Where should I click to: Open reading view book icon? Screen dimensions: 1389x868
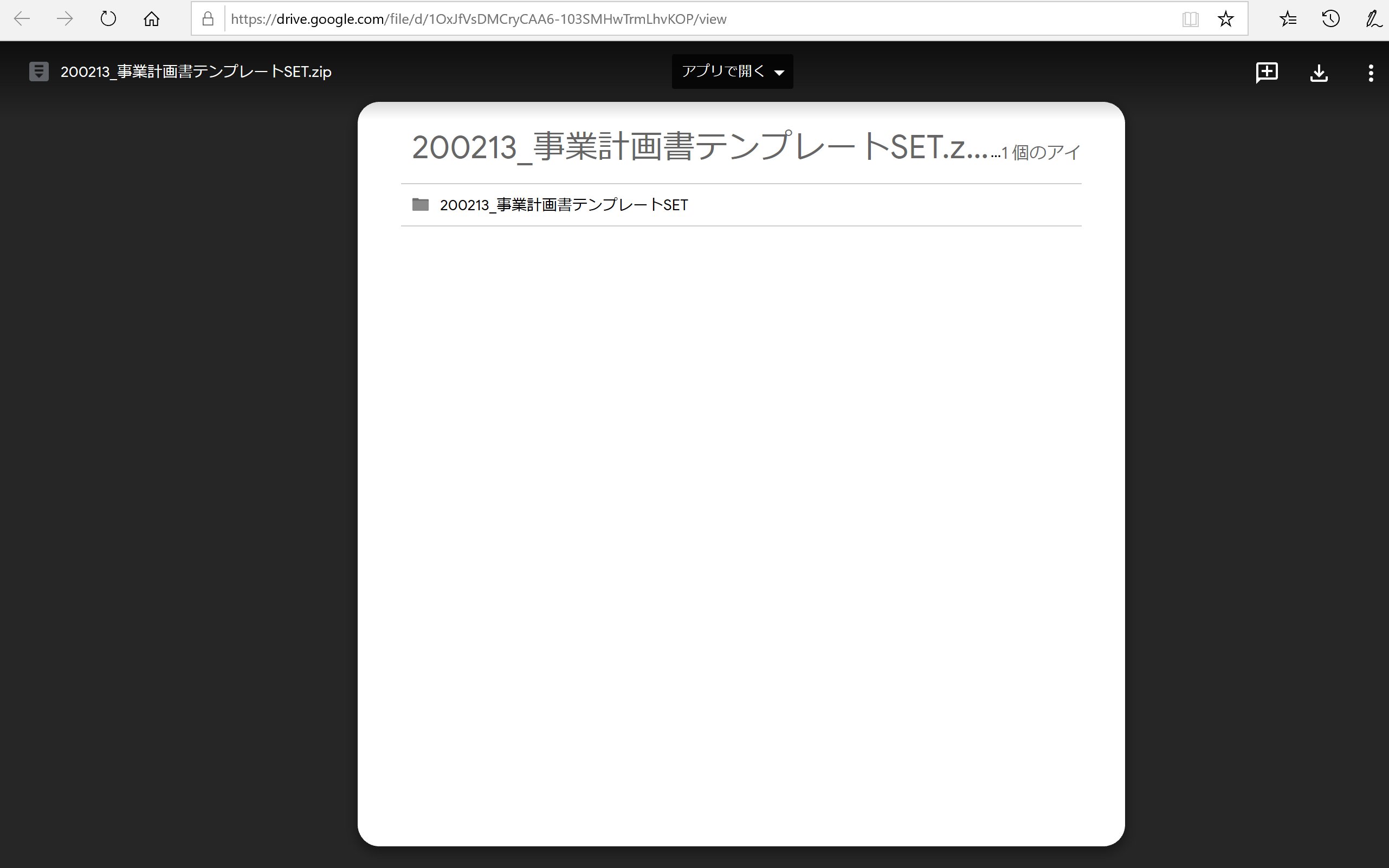tap(1190, 19)
